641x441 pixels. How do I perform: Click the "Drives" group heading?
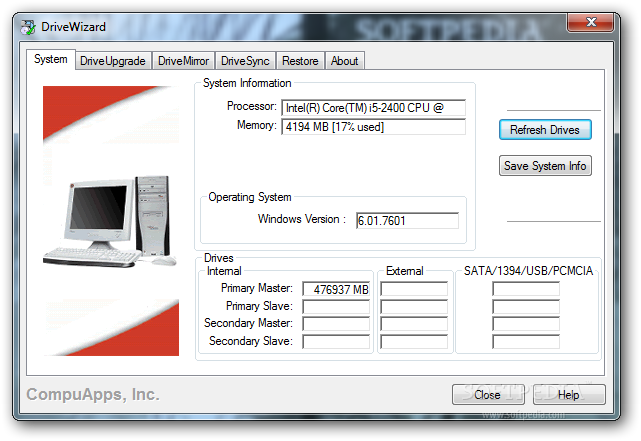pos(219,258)
